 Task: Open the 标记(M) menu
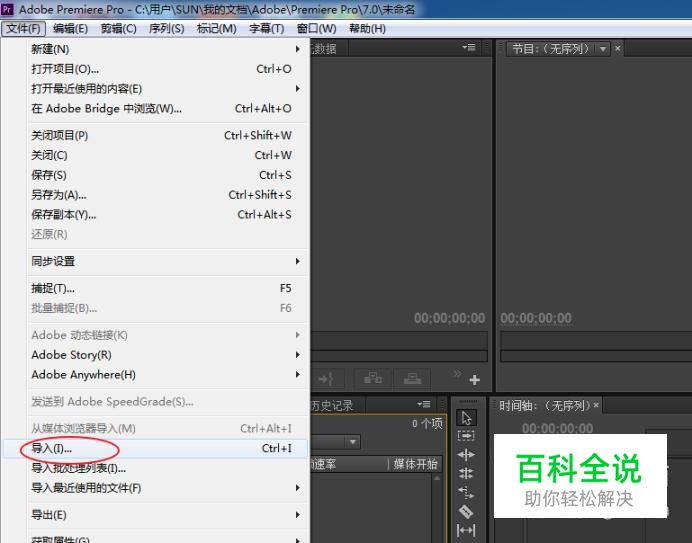point(216,29)
